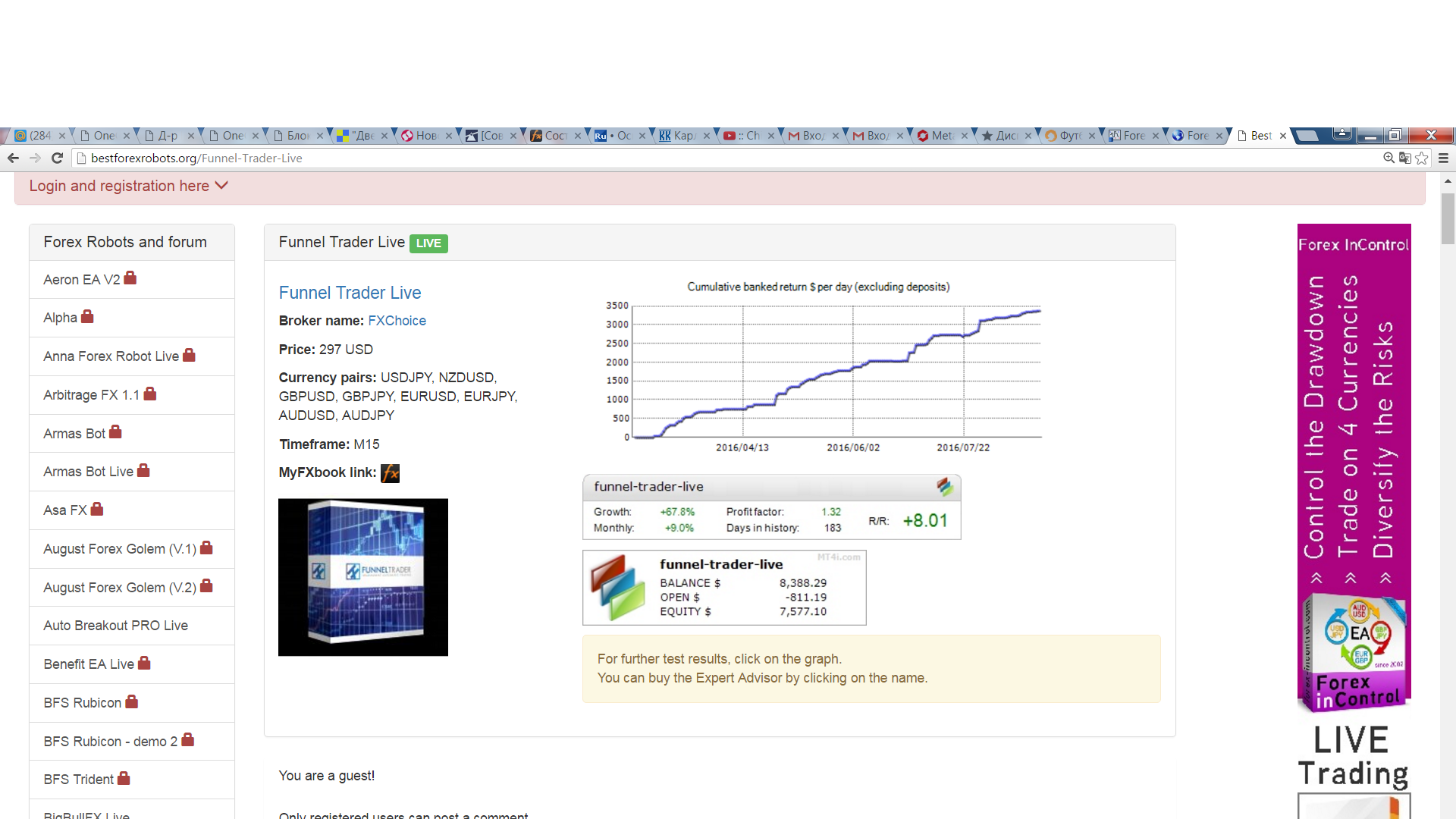Click the MyFXbook link icon
1456x819 pixels.
pos(390,473)
